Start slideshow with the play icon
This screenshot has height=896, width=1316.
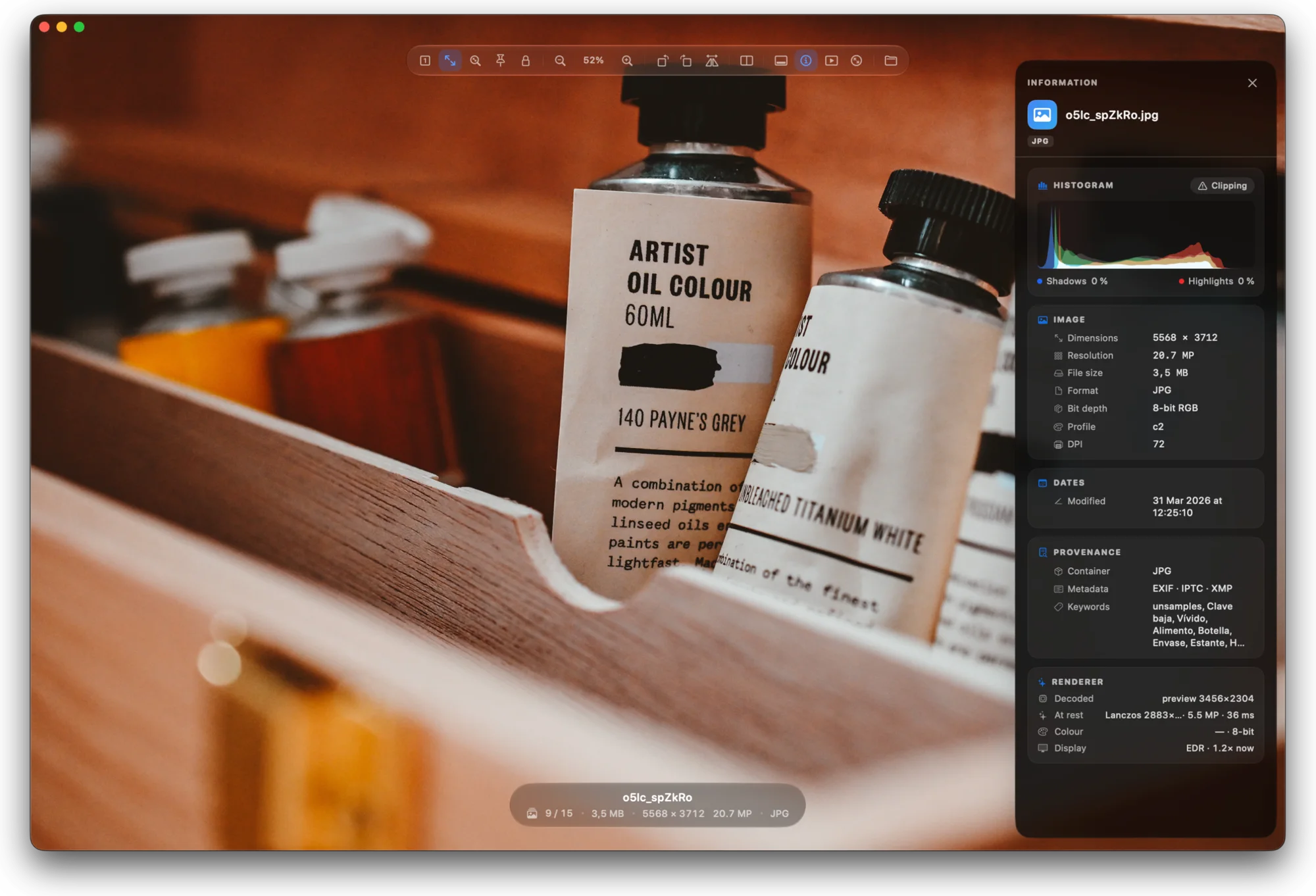[832, 61]
